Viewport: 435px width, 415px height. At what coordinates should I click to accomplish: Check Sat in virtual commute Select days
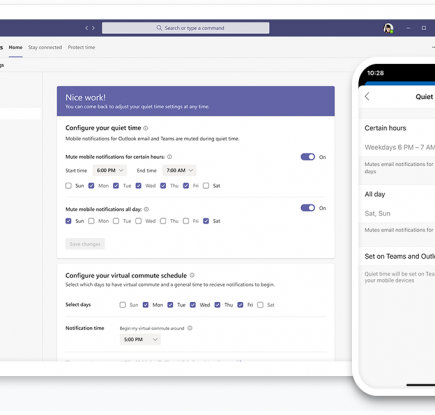pyautogui.click(x=260, y=305)
